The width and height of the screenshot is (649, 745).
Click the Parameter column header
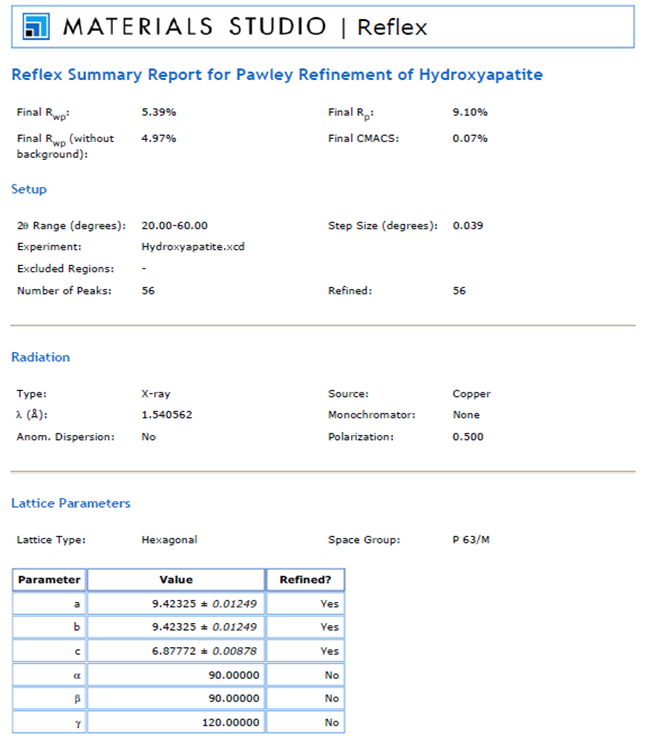point(49,579)
